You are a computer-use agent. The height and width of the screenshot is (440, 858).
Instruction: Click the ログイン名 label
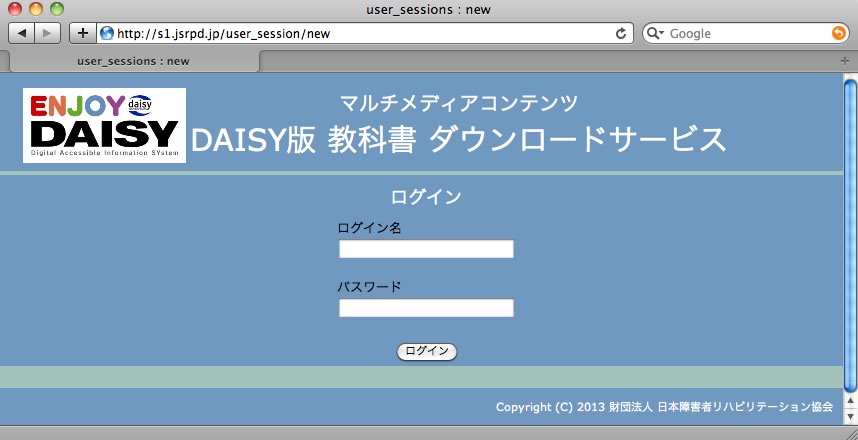pos(370,228)
